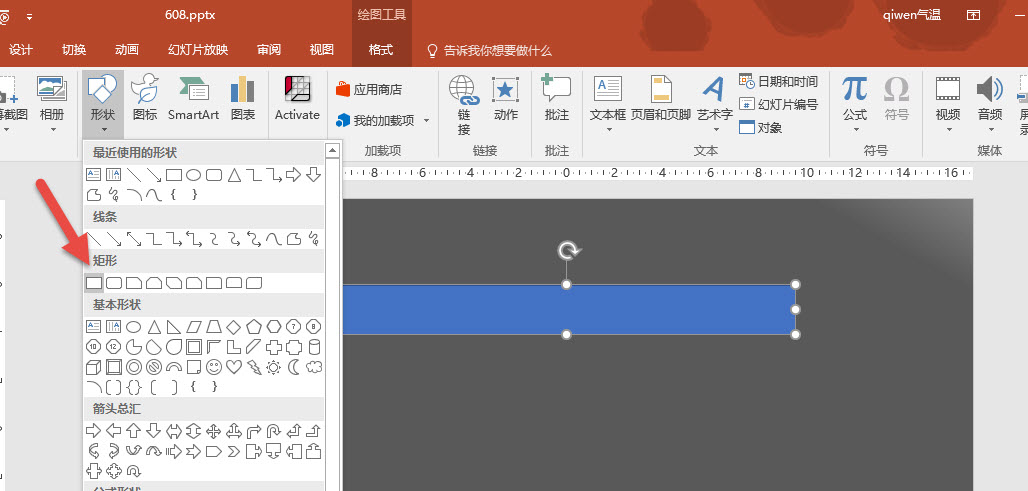This screenshot has height=491, width=1028.
Task: Choose the no-symbol prohibited shape
Action: [154, 367]
